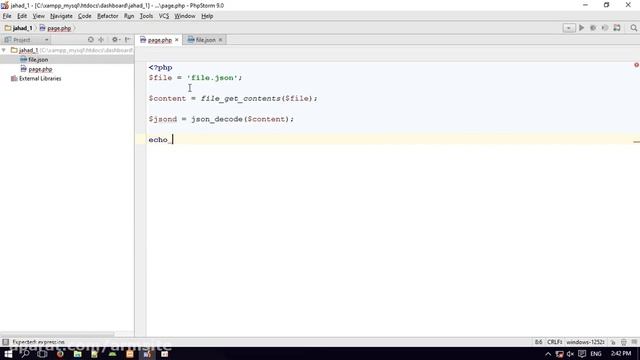Click the Search Everywhere magnifier icon
Viewport: 640px width, 360px height.
click(633, 28)
